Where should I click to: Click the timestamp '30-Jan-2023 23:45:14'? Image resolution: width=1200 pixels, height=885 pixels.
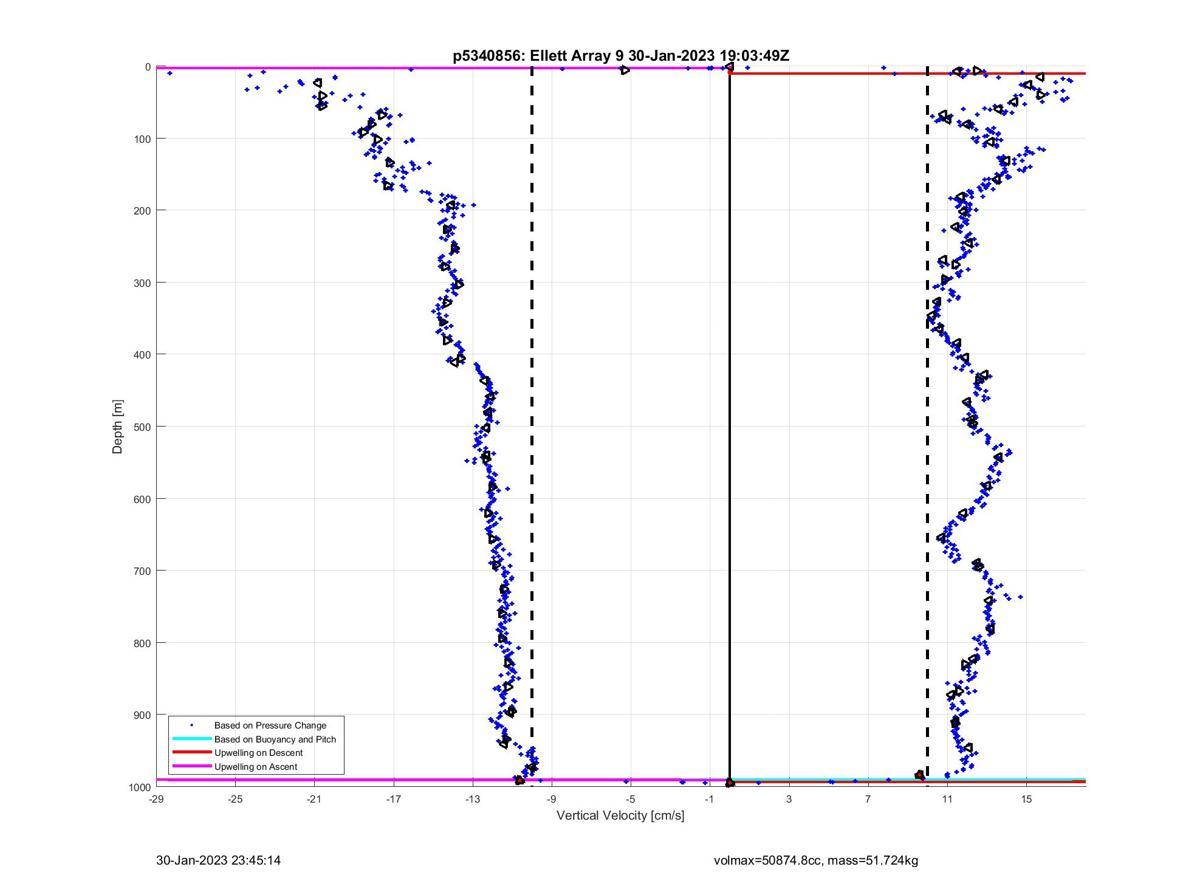[218, 860]
